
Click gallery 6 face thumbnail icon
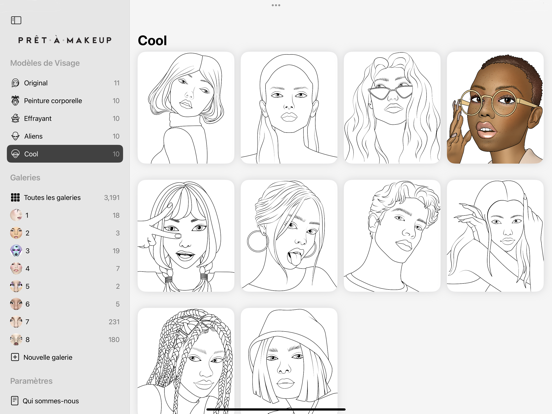[x=16, y=304]
